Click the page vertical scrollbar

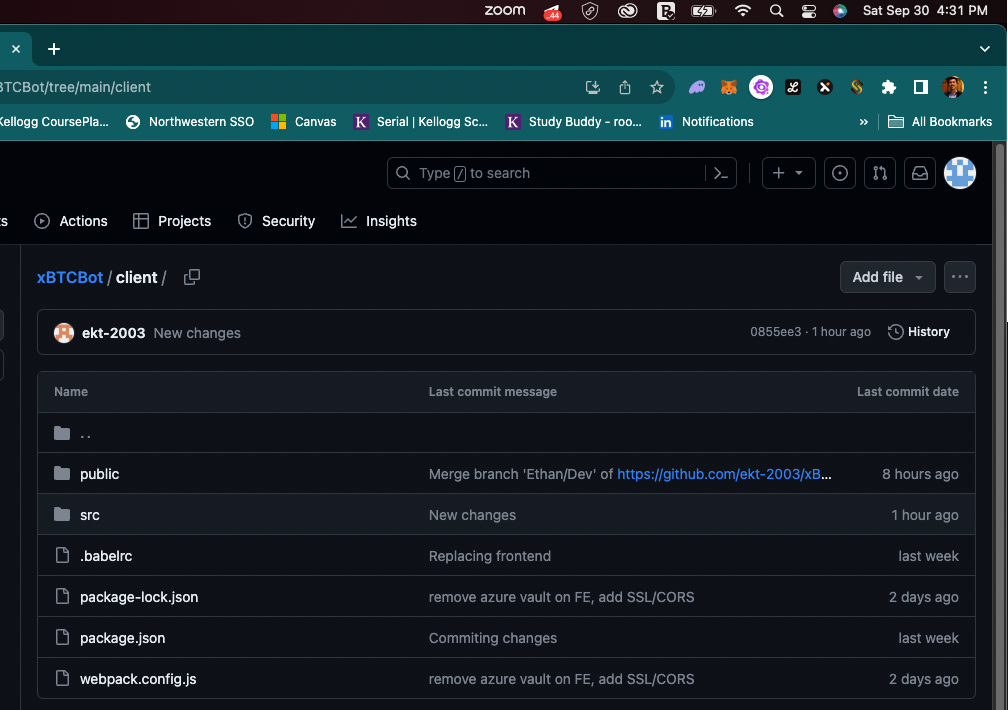tap(1000, 424)
